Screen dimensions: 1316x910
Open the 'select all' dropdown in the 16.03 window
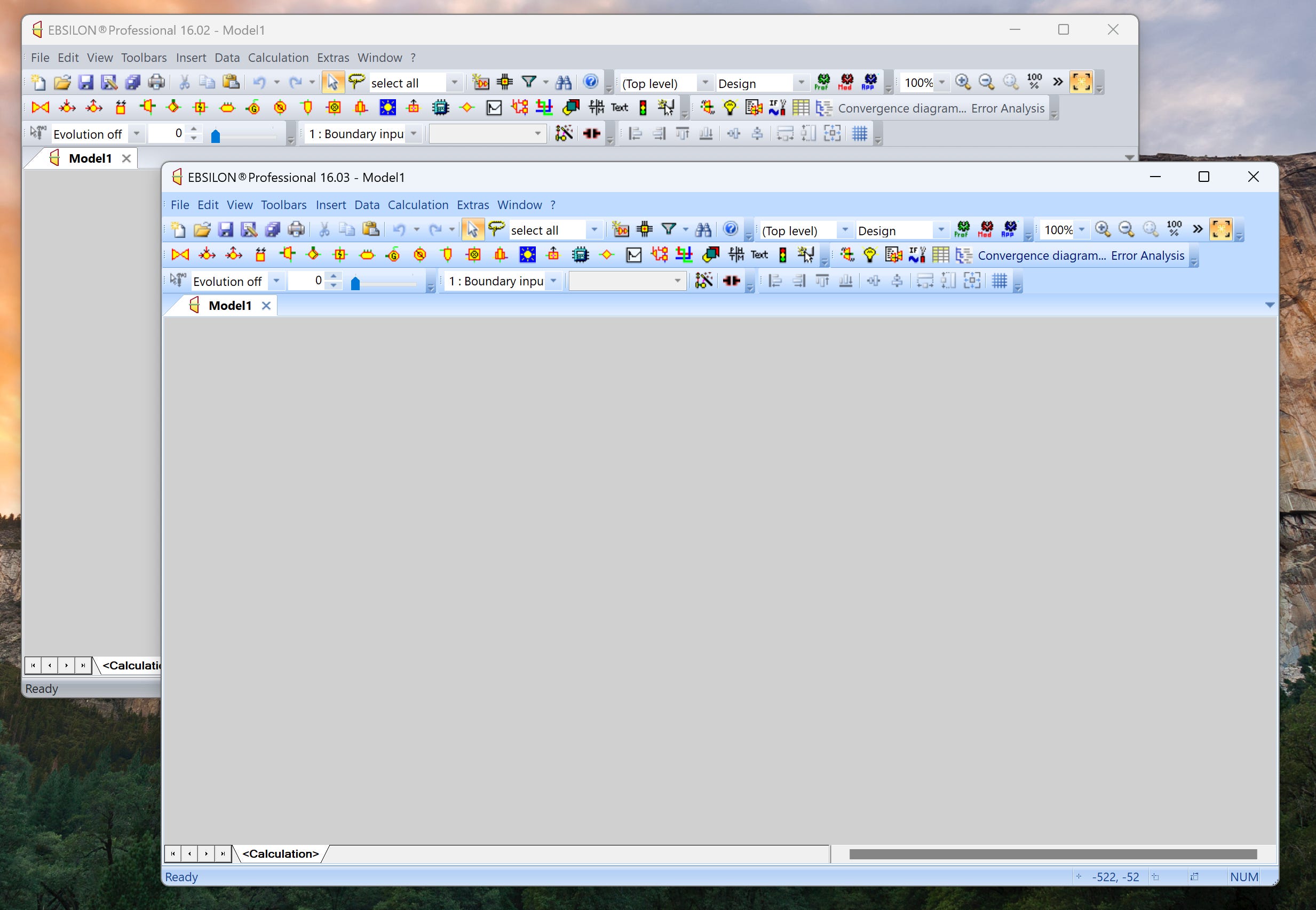pyautogui.click(x=594, y=230)
